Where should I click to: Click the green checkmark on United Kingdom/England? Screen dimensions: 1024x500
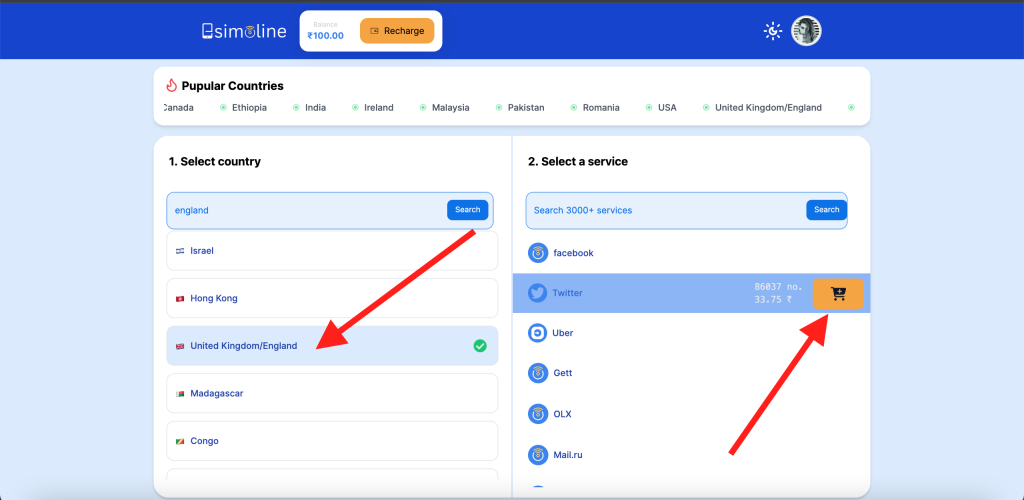tap(480, 346)
